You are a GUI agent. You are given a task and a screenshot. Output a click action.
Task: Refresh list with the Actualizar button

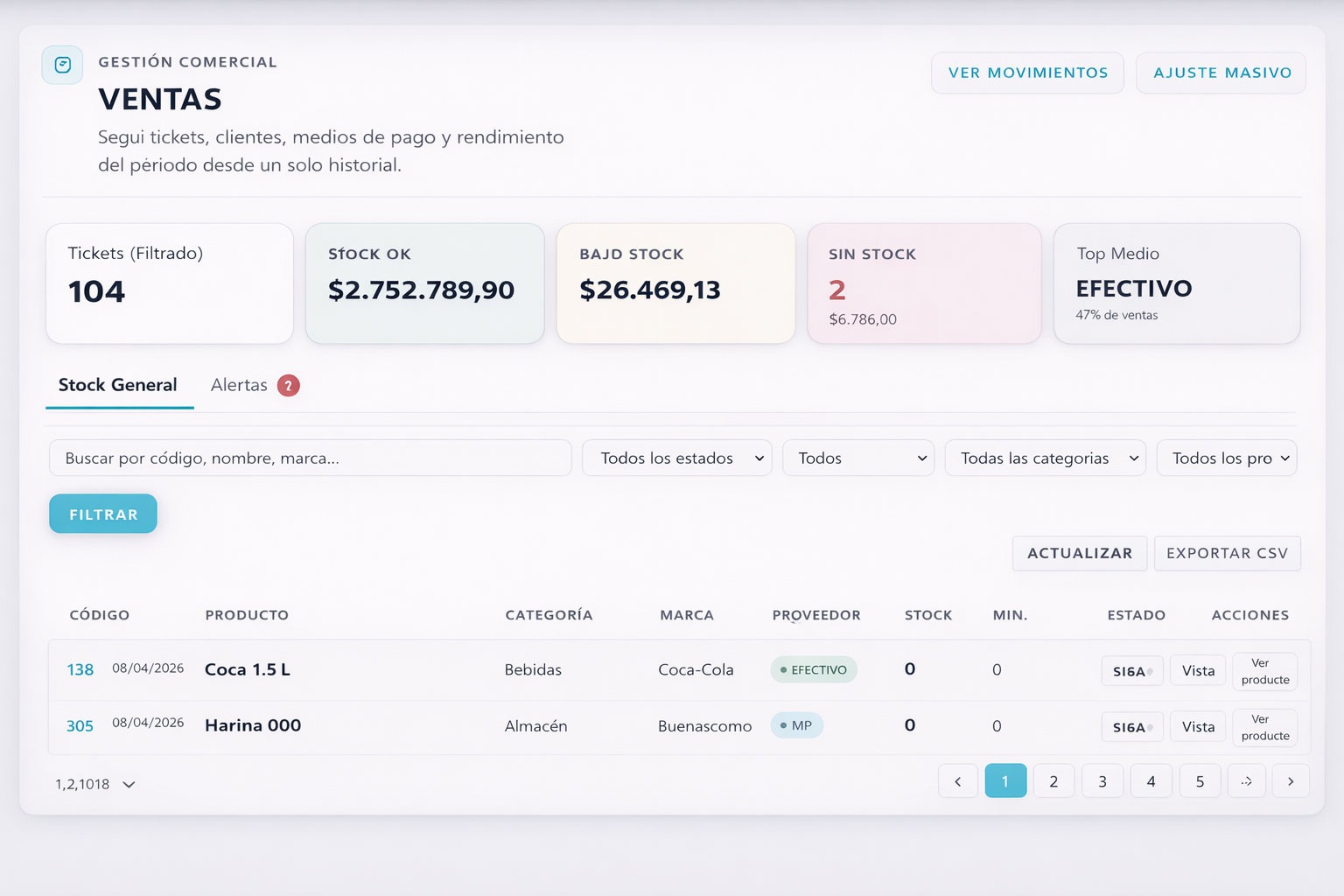[1080, 553]
